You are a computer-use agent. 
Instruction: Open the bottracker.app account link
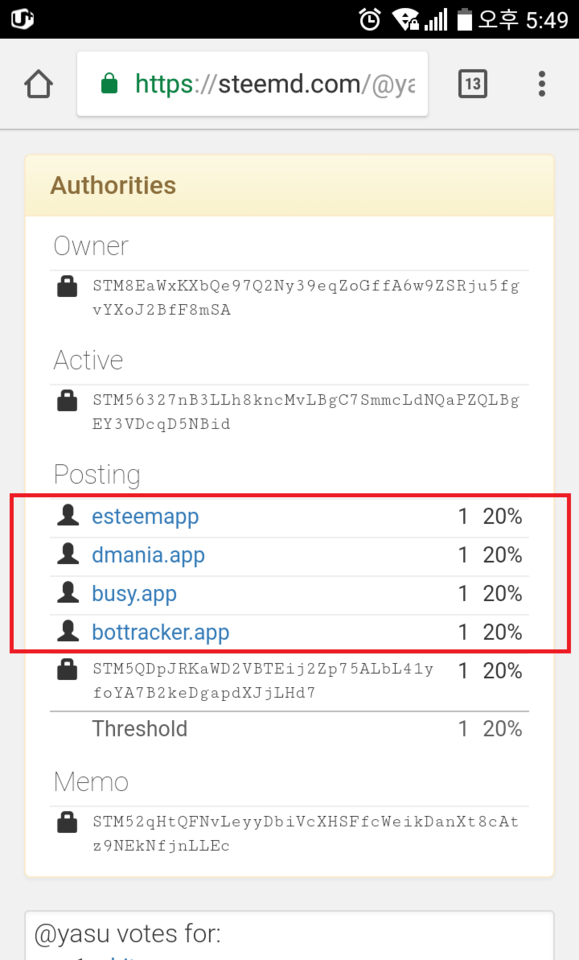160,632
